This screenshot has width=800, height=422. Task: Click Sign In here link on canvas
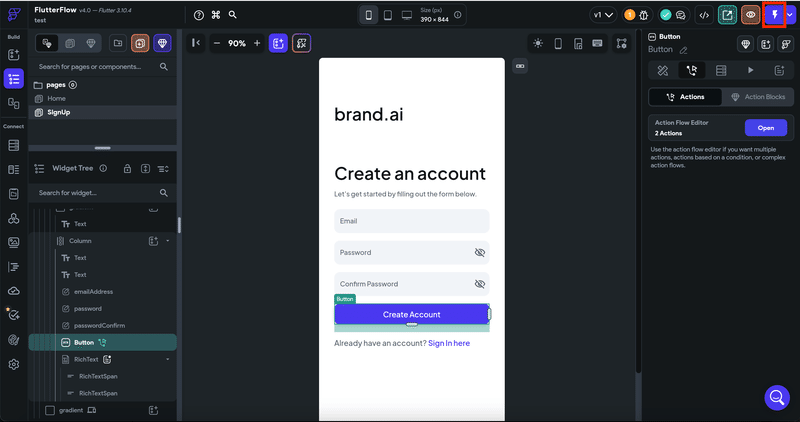point(449,343)
